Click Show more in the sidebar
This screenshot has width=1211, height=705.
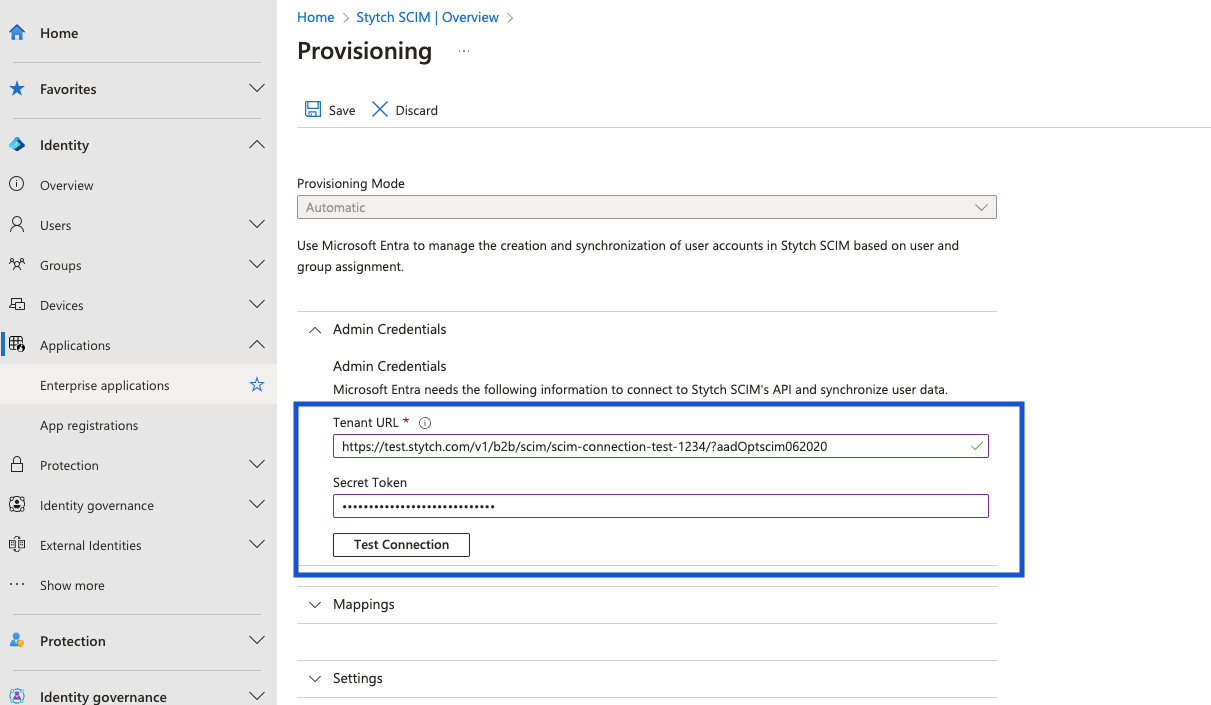tap(71, 585)
